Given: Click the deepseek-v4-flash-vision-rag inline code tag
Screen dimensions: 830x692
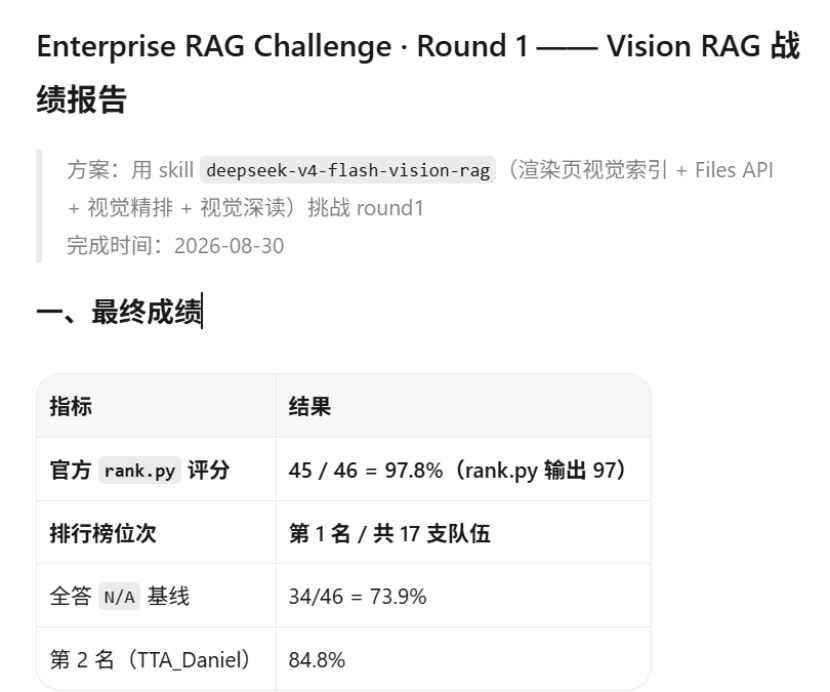Looking at the screenshot, I should click(348, 170).
